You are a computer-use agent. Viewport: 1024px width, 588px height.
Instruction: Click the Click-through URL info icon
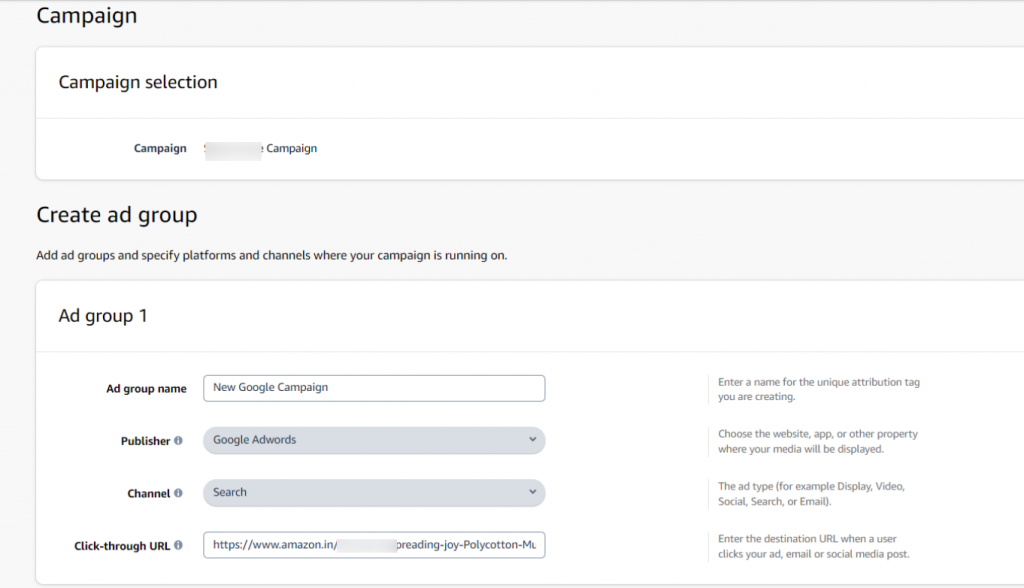pos(178,545)
